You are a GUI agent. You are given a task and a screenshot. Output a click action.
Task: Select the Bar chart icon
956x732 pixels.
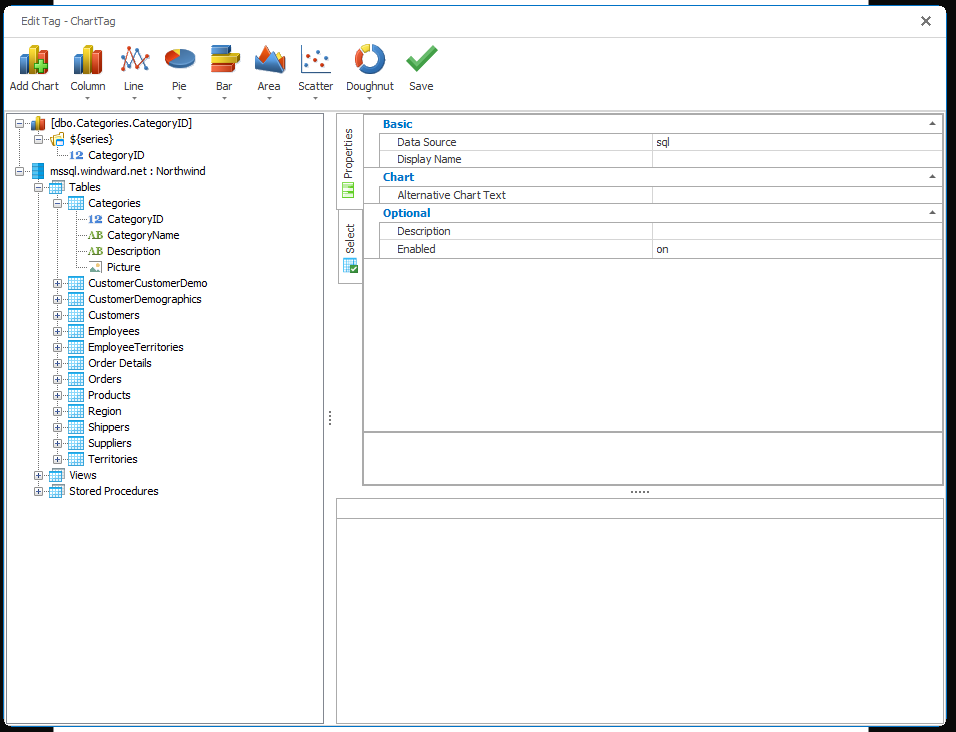click(224, 60)
